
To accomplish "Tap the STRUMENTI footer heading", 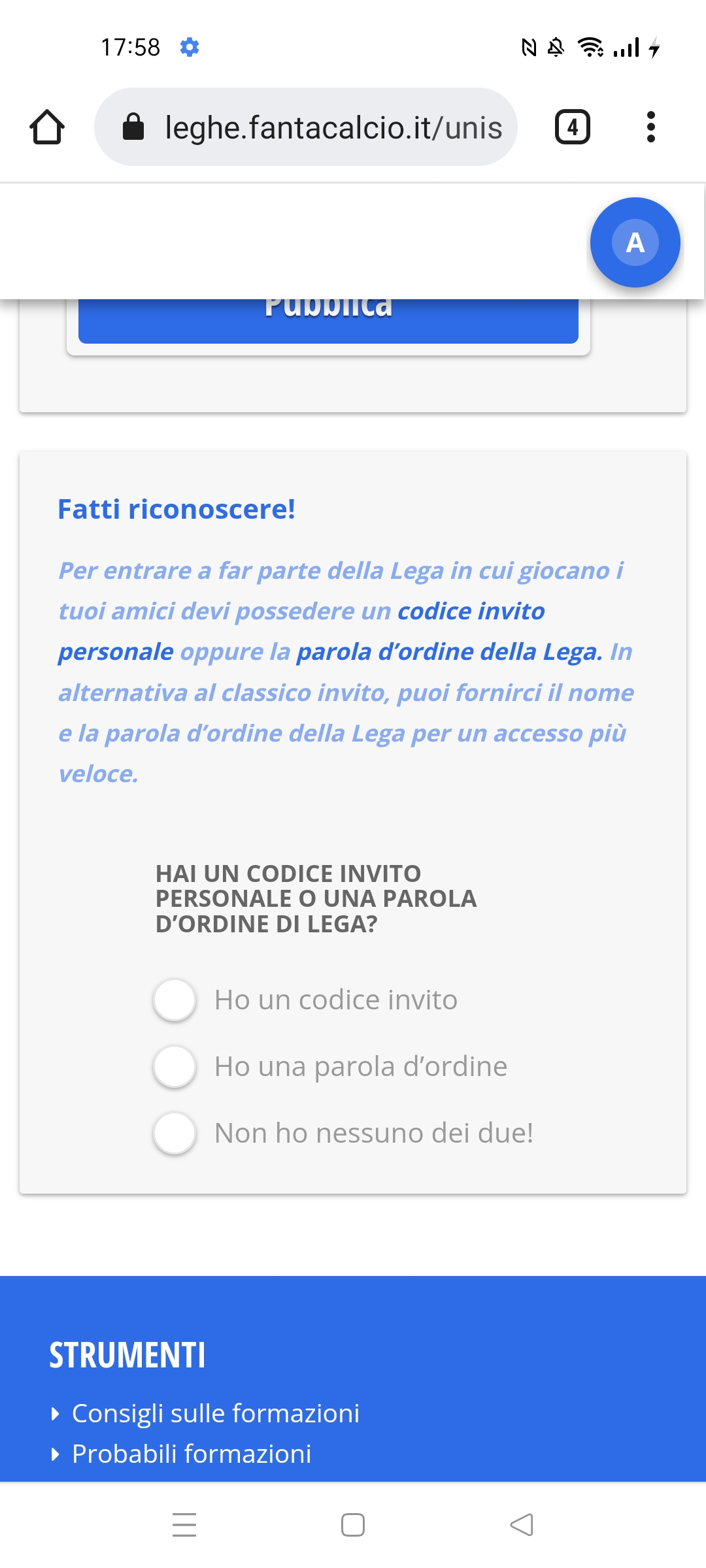I will point(127,1355).
